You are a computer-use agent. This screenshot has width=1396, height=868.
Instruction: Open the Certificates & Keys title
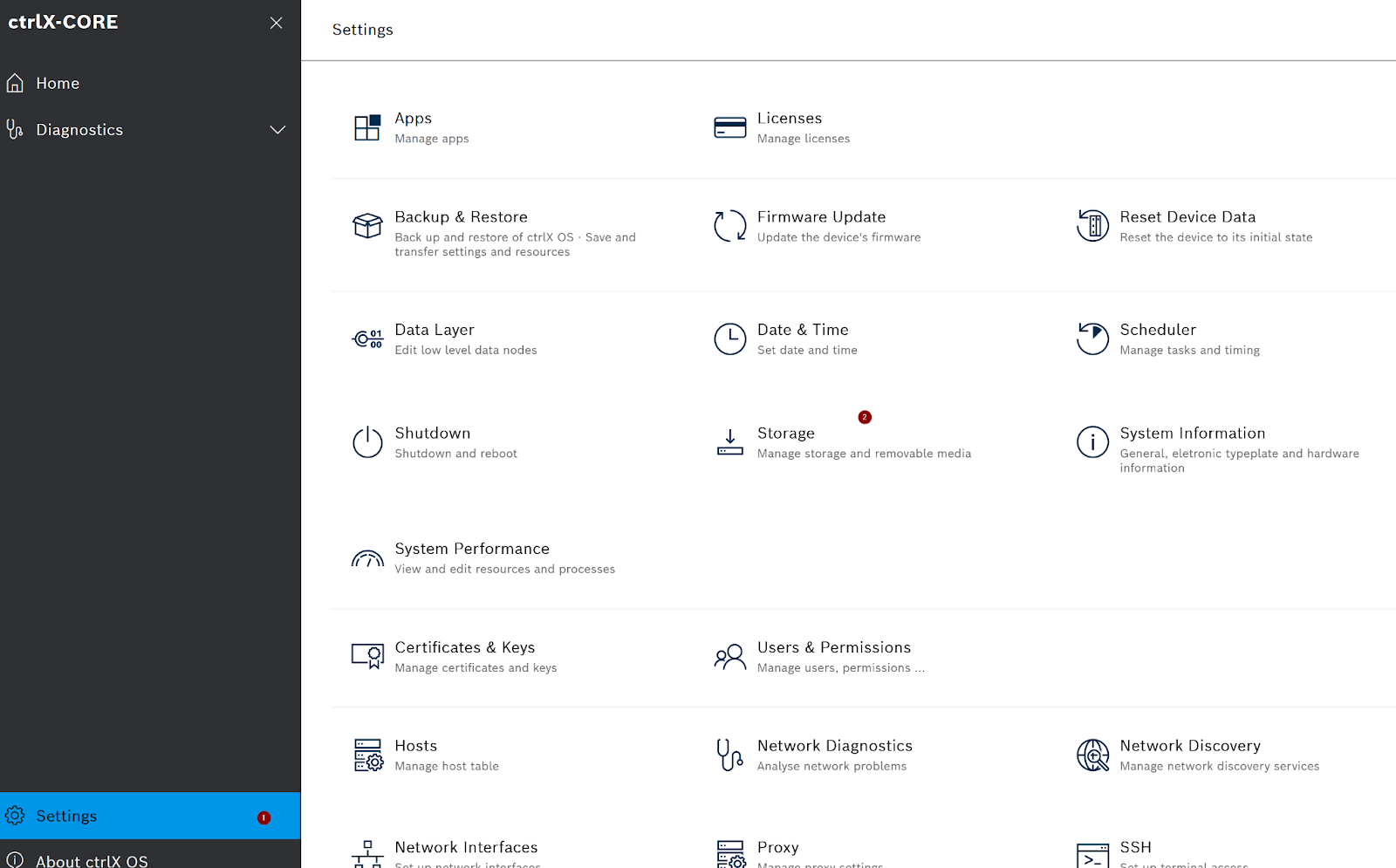[x=465, y=647]
